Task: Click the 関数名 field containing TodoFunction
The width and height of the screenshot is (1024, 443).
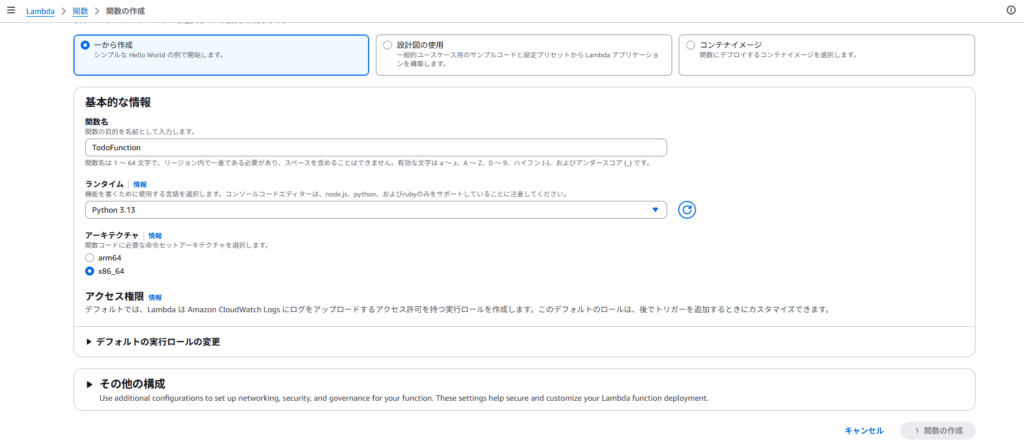Action: 375,147
